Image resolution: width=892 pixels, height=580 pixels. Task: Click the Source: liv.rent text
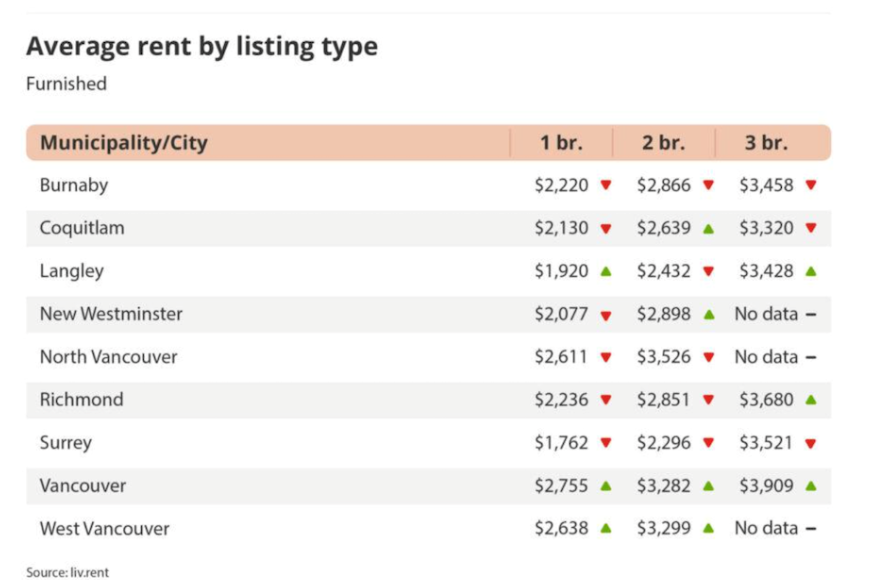click(x=68, y=572)
